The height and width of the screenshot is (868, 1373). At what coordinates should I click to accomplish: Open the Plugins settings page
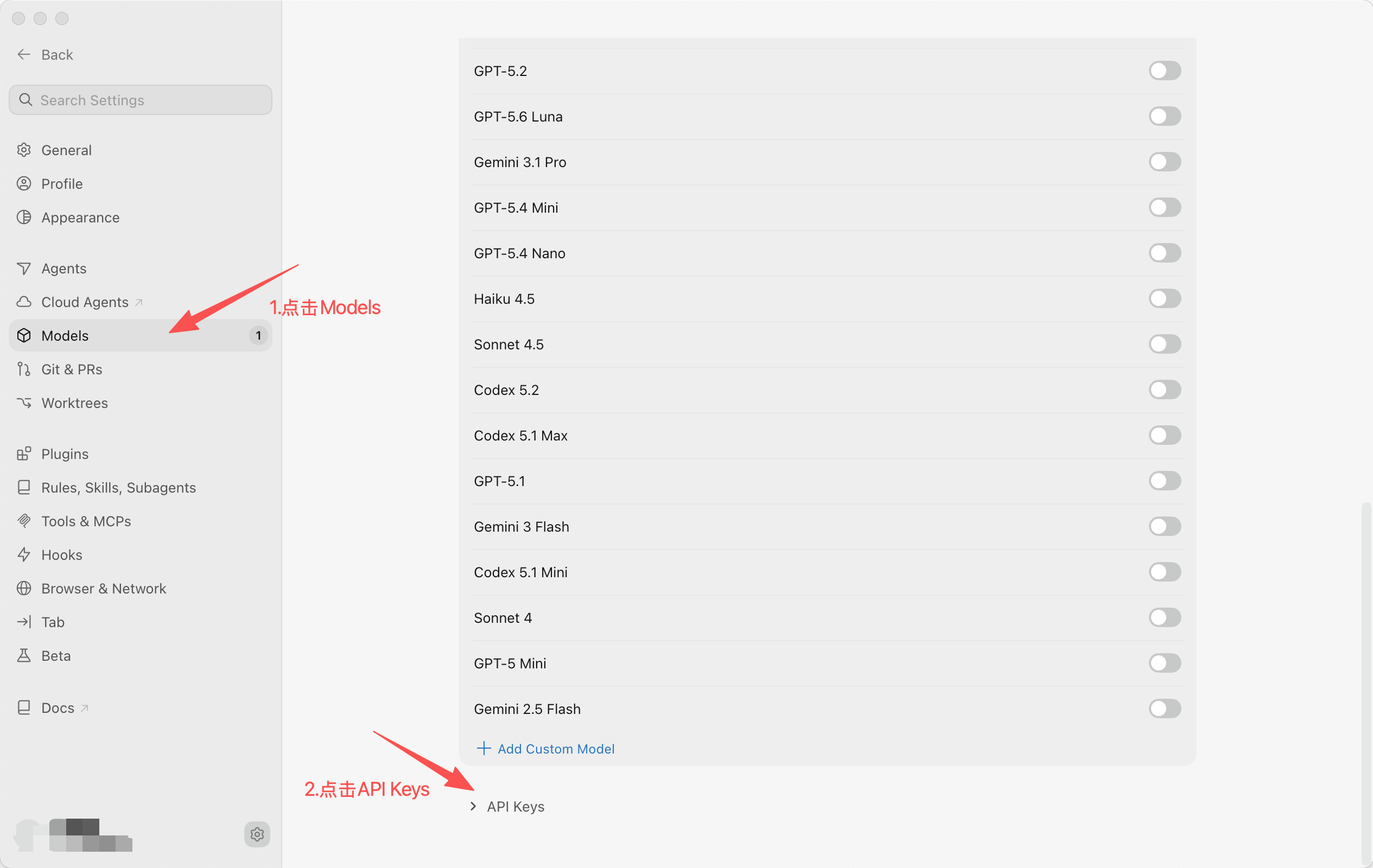(x=140, y=454)
